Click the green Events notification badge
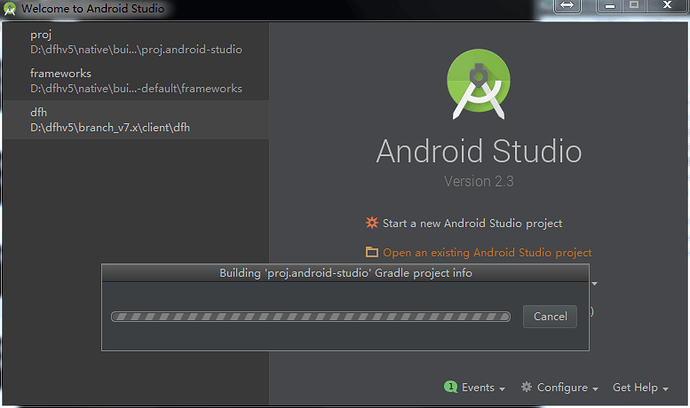The width and height of the screenshot is (690, 408). 451,386
